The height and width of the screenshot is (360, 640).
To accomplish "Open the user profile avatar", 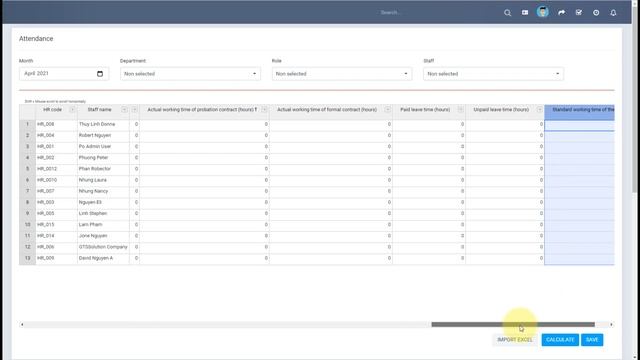I will [x=542, y=12].
